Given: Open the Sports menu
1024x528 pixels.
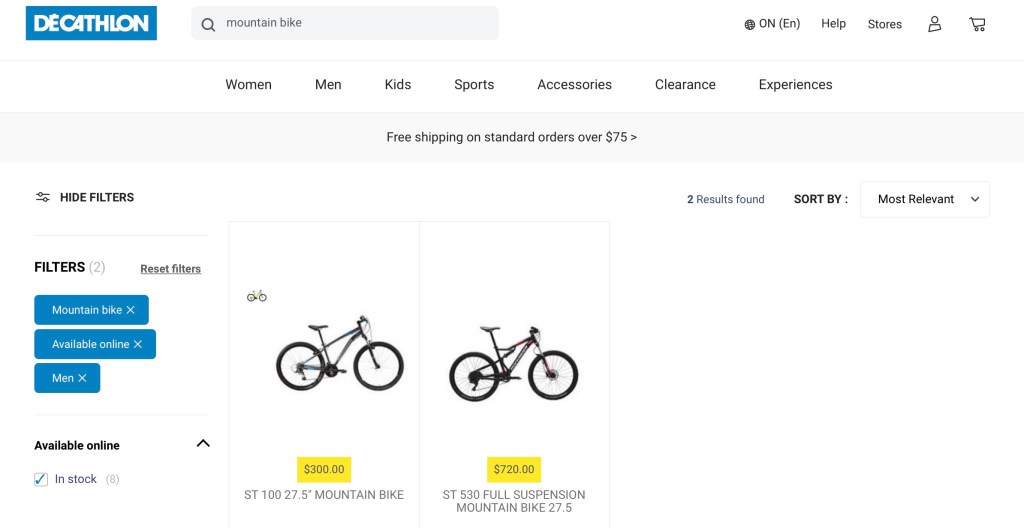Looking at the screenshot, I should [x=474, y=85].
